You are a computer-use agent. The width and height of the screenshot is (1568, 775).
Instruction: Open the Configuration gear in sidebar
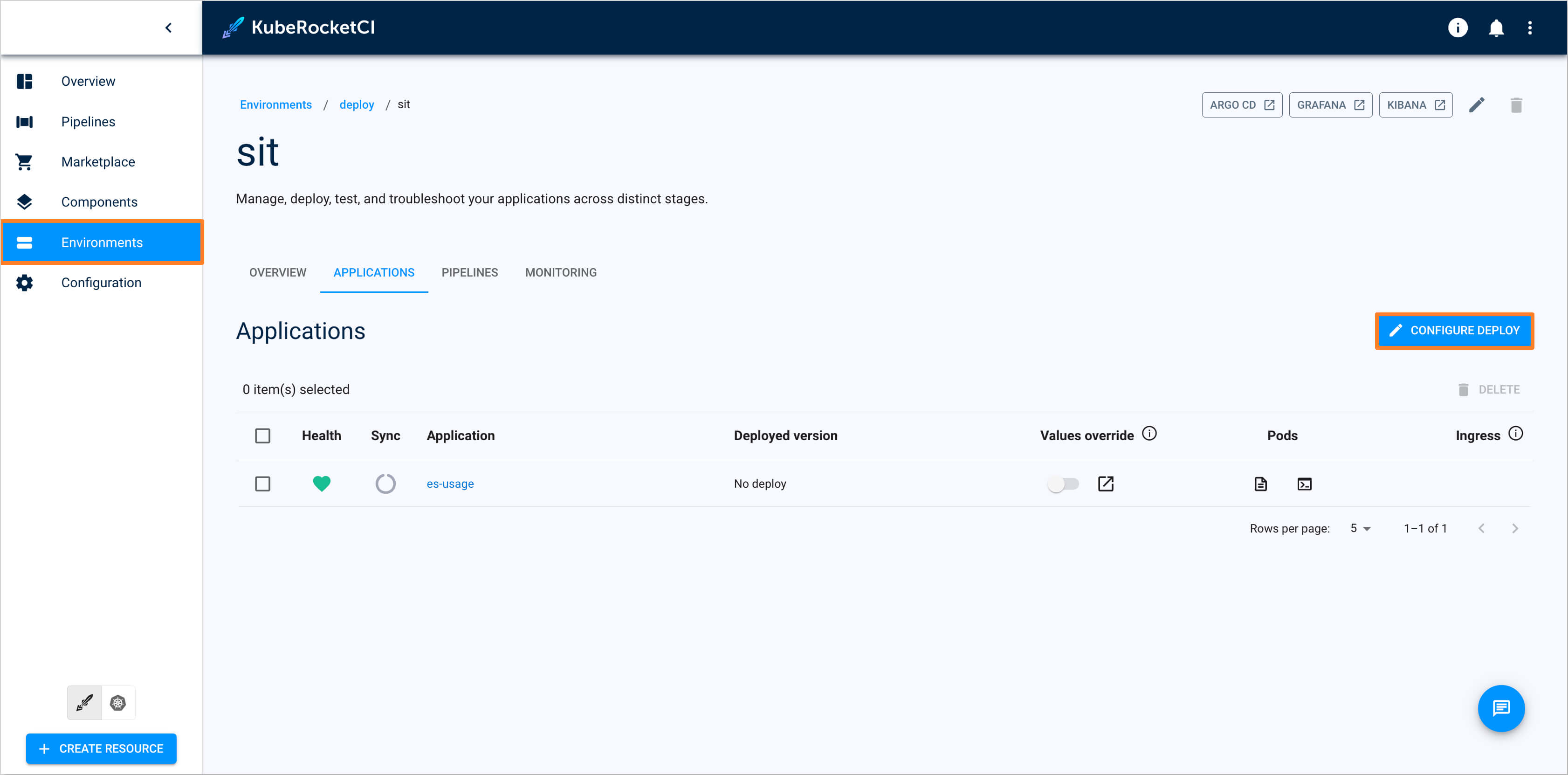24,283
